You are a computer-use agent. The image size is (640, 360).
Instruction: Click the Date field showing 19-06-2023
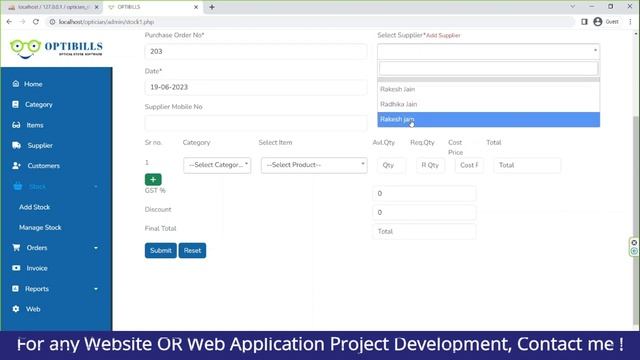(x=256, y=87)
